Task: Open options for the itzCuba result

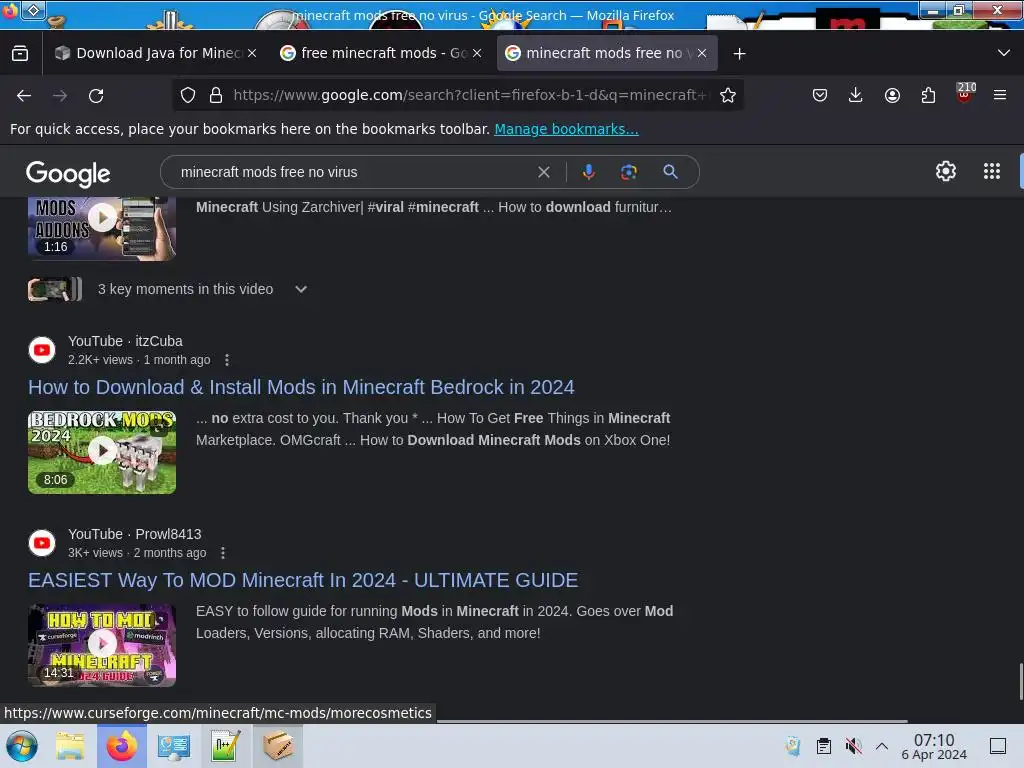Action: click(x=227, y=360)
